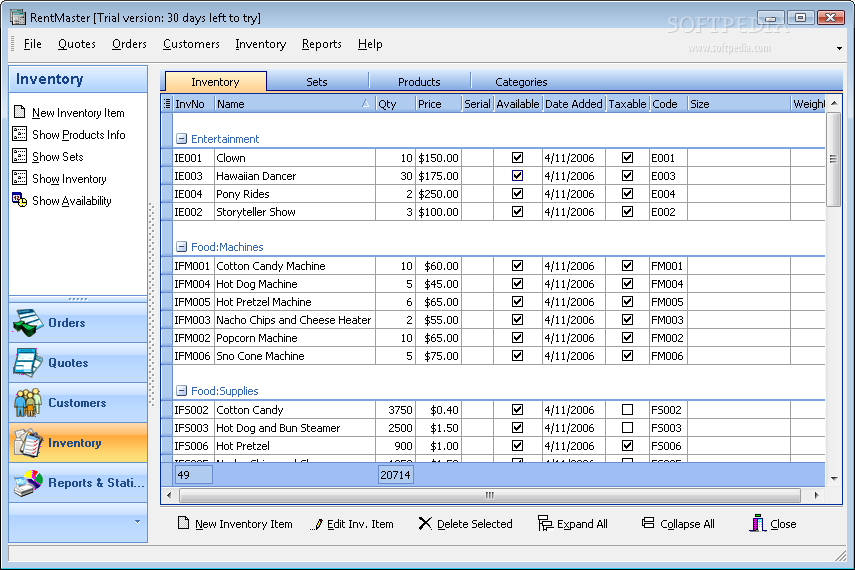Click the Close door icon
This screenshot has width=855, height=570.
click(x=757, y=523)
